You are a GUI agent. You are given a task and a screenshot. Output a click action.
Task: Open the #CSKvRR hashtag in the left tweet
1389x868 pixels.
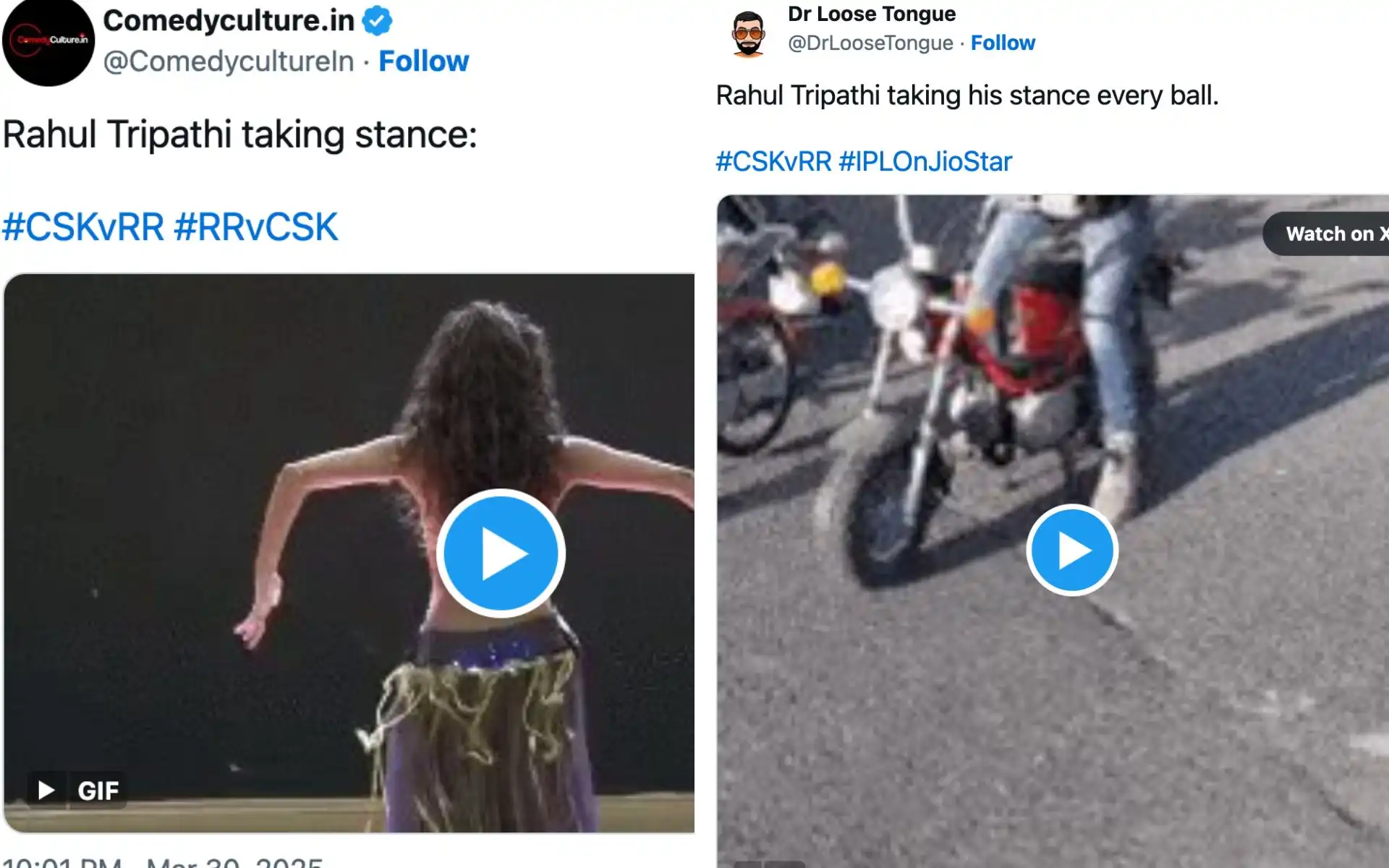point(80,226)
